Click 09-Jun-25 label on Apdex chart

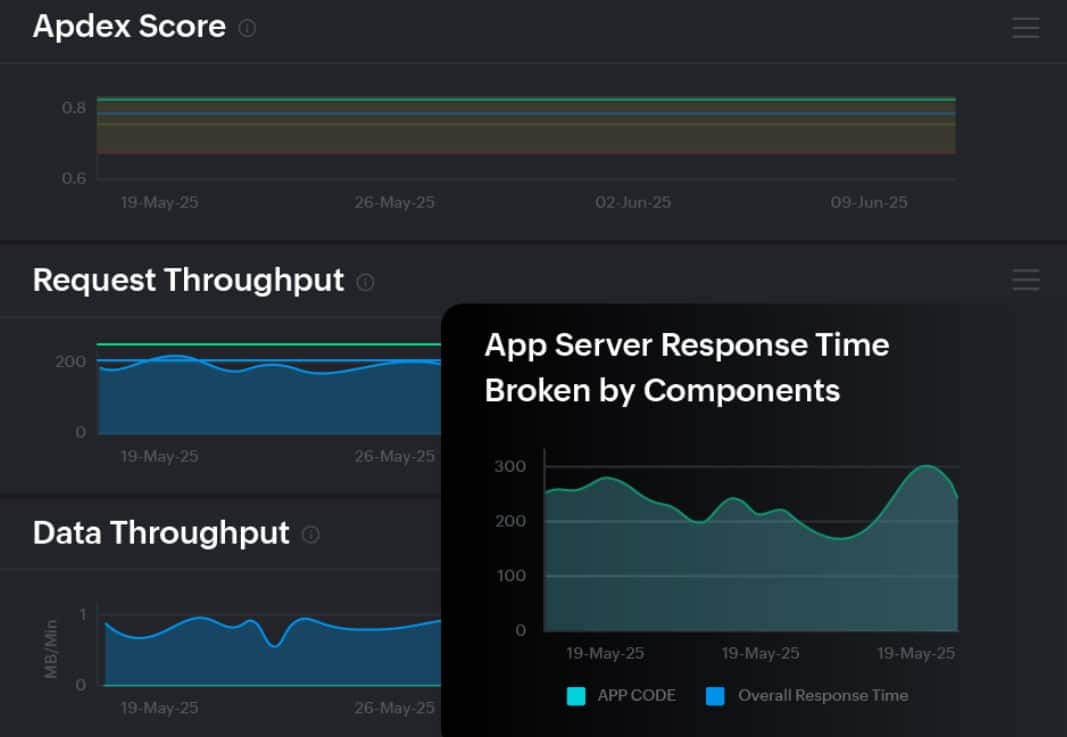pyautogui.click(x=868, y=202)
